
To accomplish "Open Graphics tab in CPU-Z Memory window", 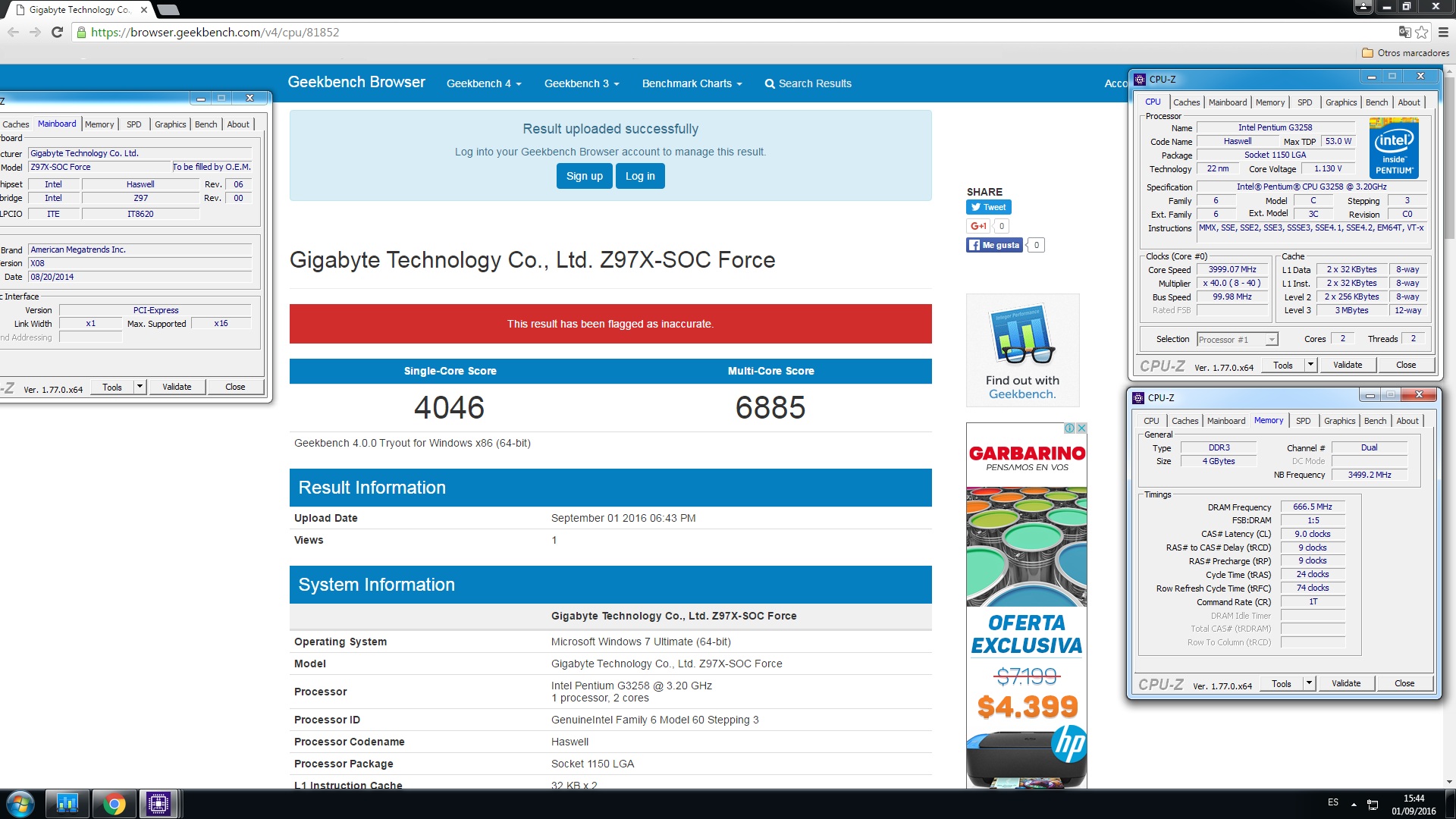I will point(1339,421).
